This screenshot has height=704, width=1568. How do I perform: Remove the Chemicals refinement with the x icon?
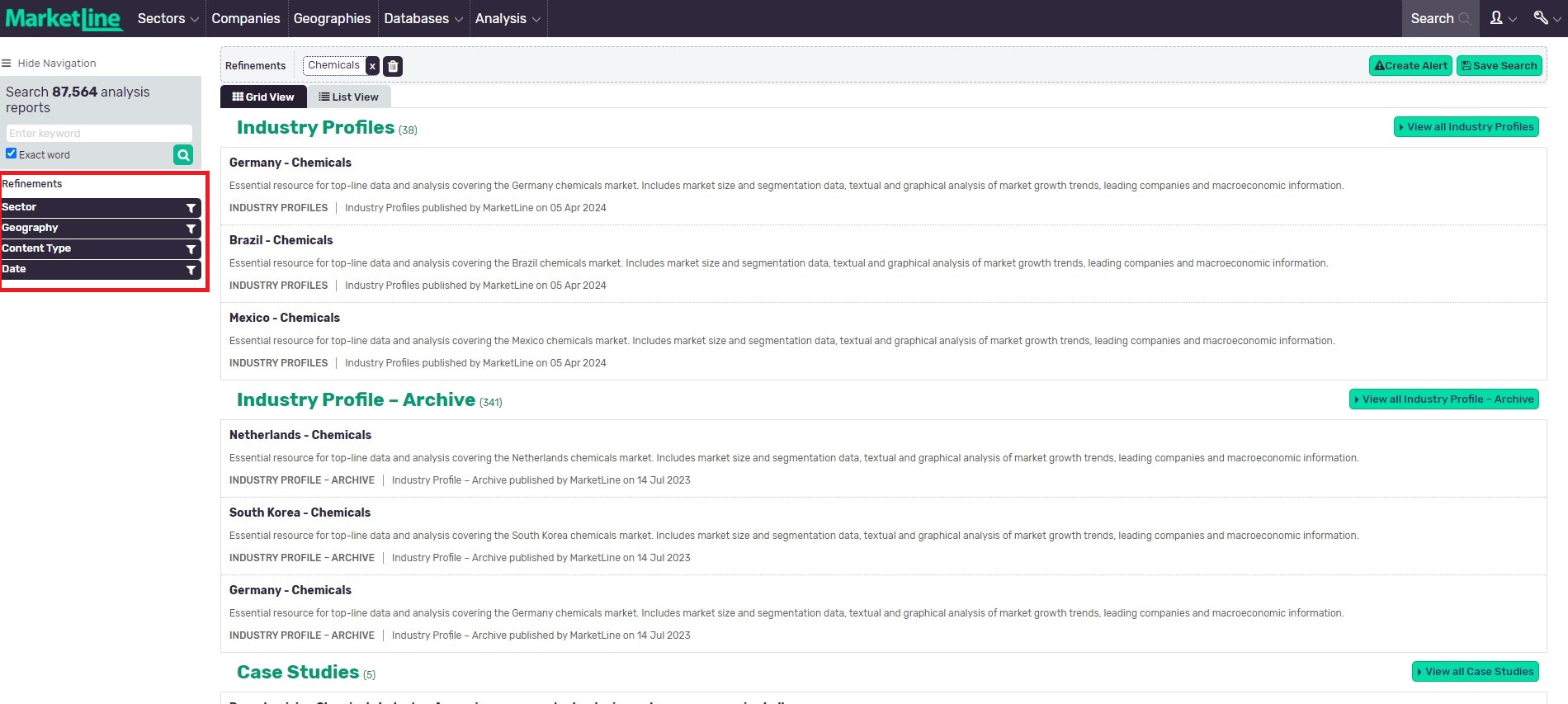click(x=372, y=66)
